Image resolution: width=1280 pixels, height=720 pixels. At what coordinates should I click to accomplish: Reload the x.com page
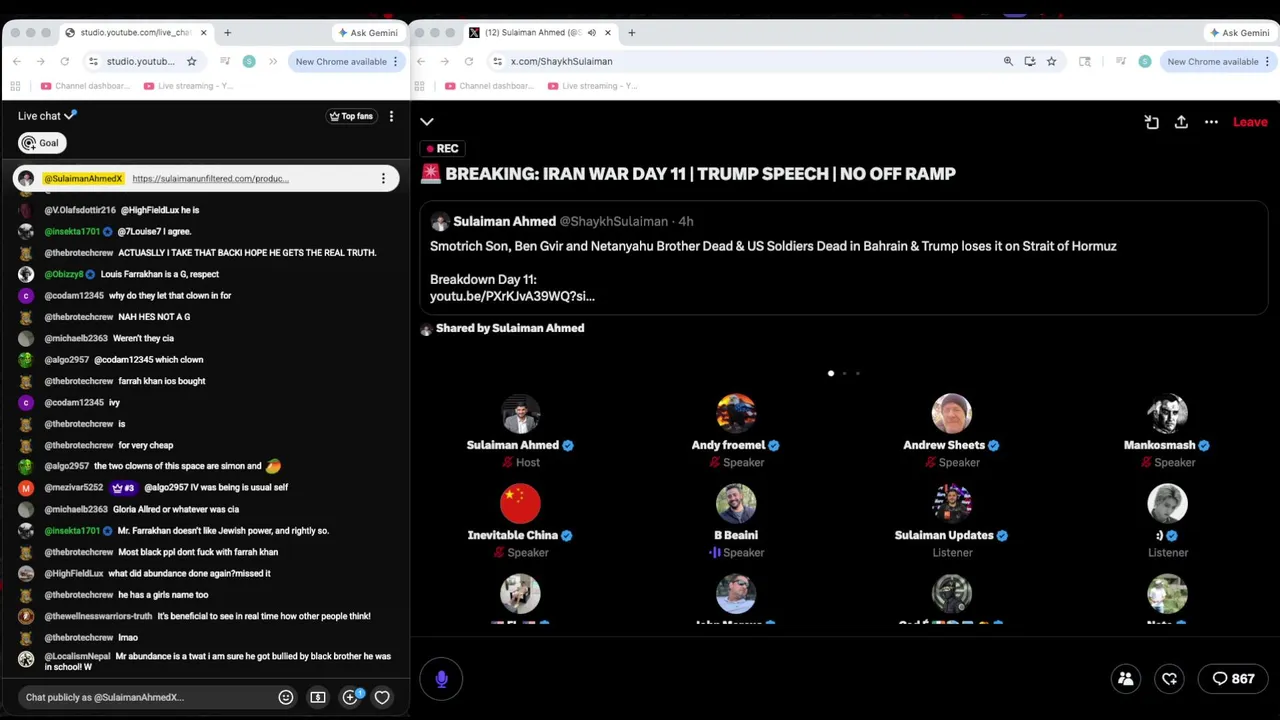468,61
